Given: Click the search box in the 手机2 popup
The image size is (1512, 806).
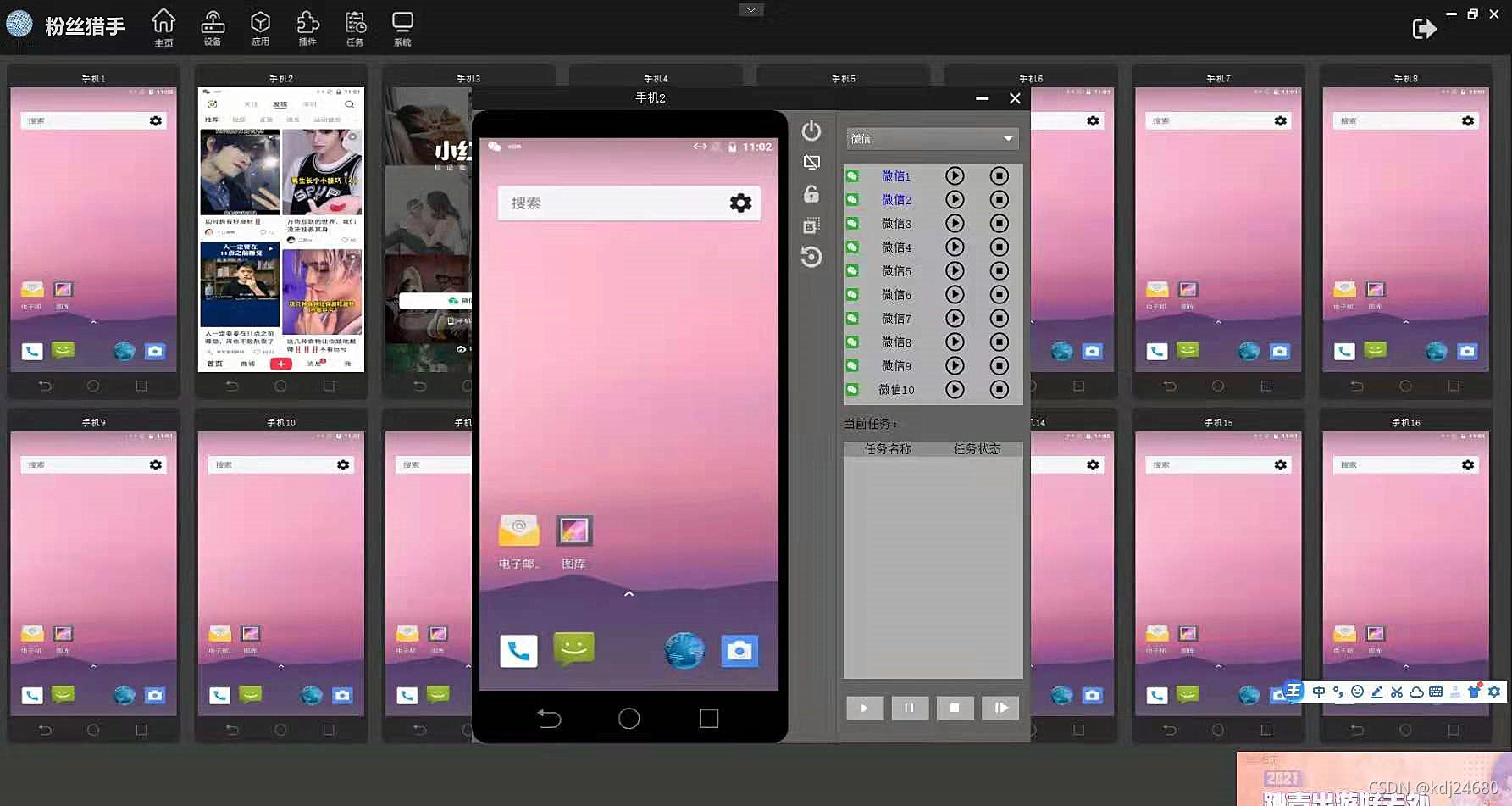Looking at the screenshot, I should click(629, 203).
